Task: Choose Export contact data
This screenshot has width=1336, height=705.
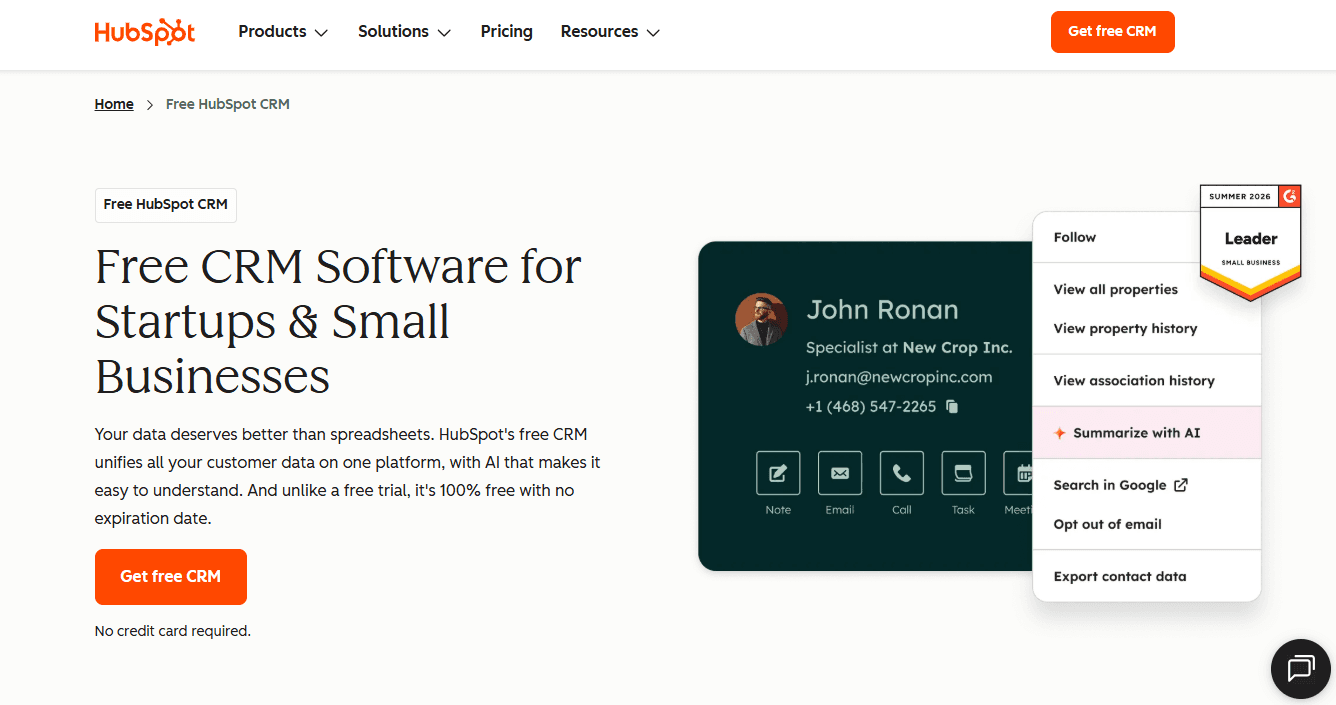Action: 1120,576
